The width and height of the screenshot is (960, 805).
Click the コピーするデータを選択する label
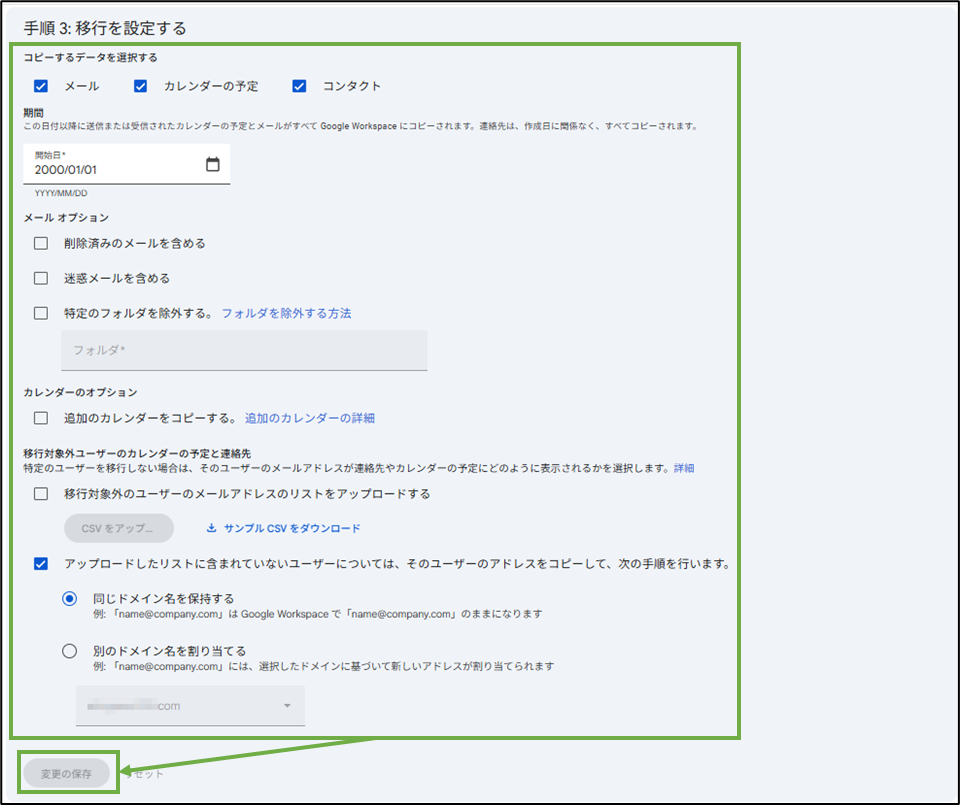91,58
